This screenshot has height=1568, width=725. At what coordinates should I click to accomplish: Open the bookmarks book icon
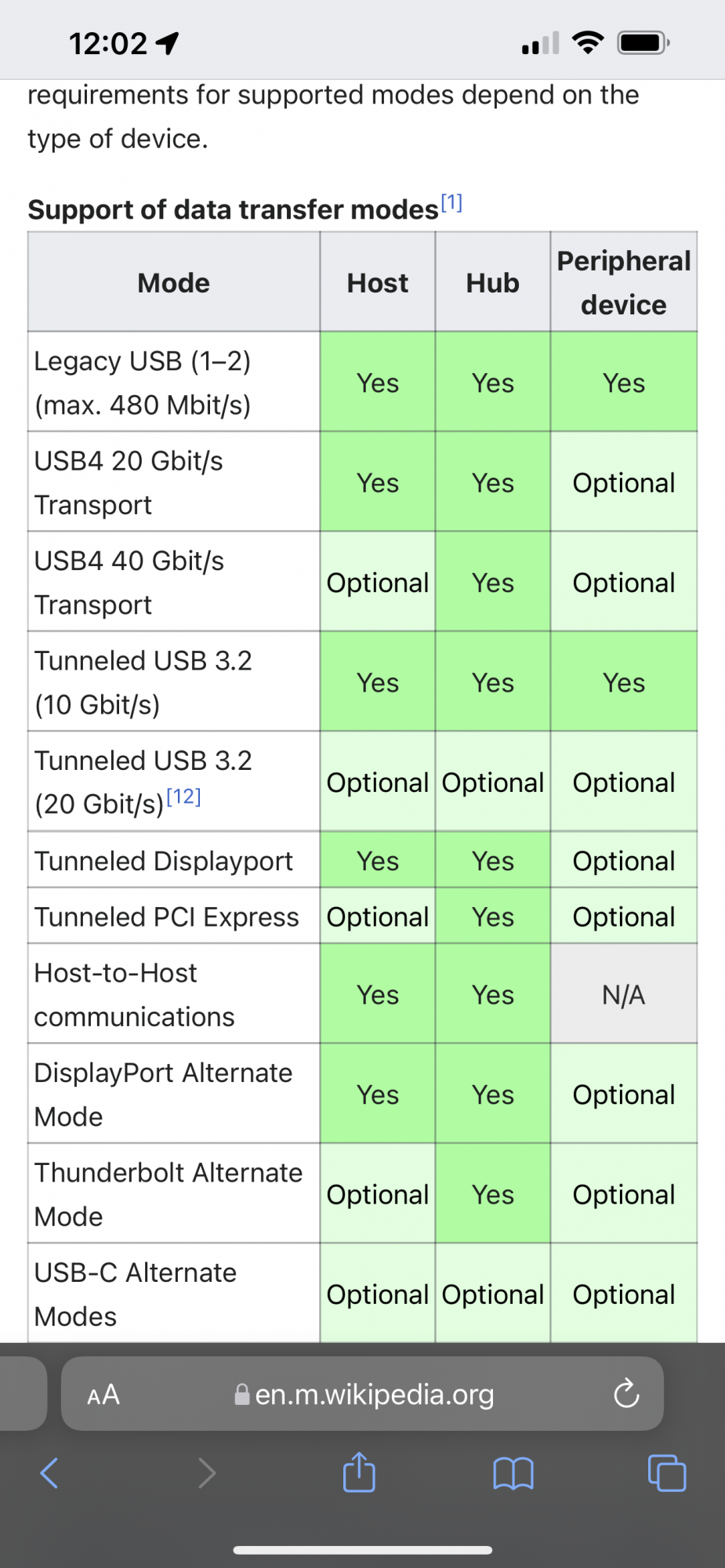pyautogui.click(x=513, y=1474)
